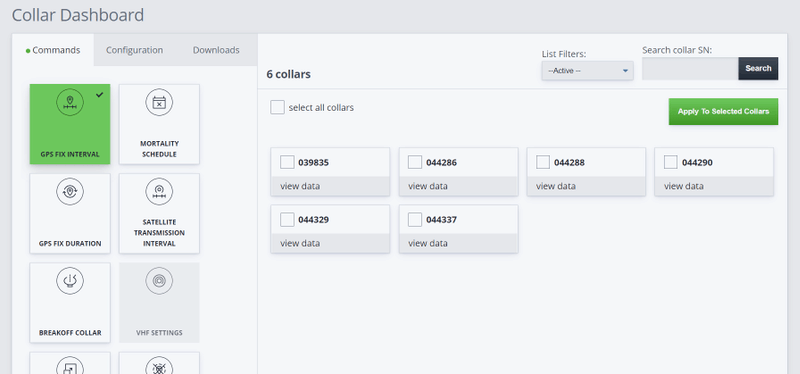Click serial number text 044290
Image resolution: width=800 pixels, height=374 pixels.
697,163
